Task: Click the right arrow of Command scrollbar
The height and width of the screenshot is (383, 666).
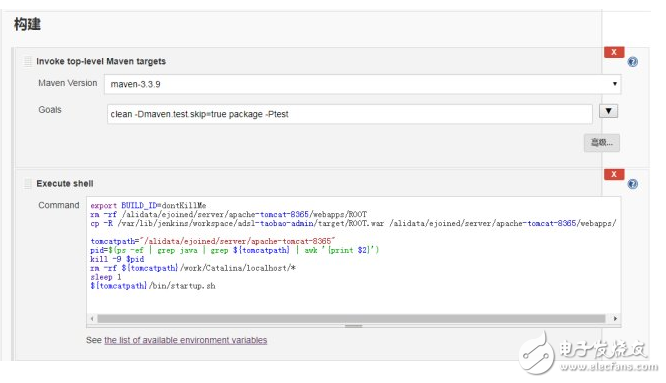Action: coord(615,318)
